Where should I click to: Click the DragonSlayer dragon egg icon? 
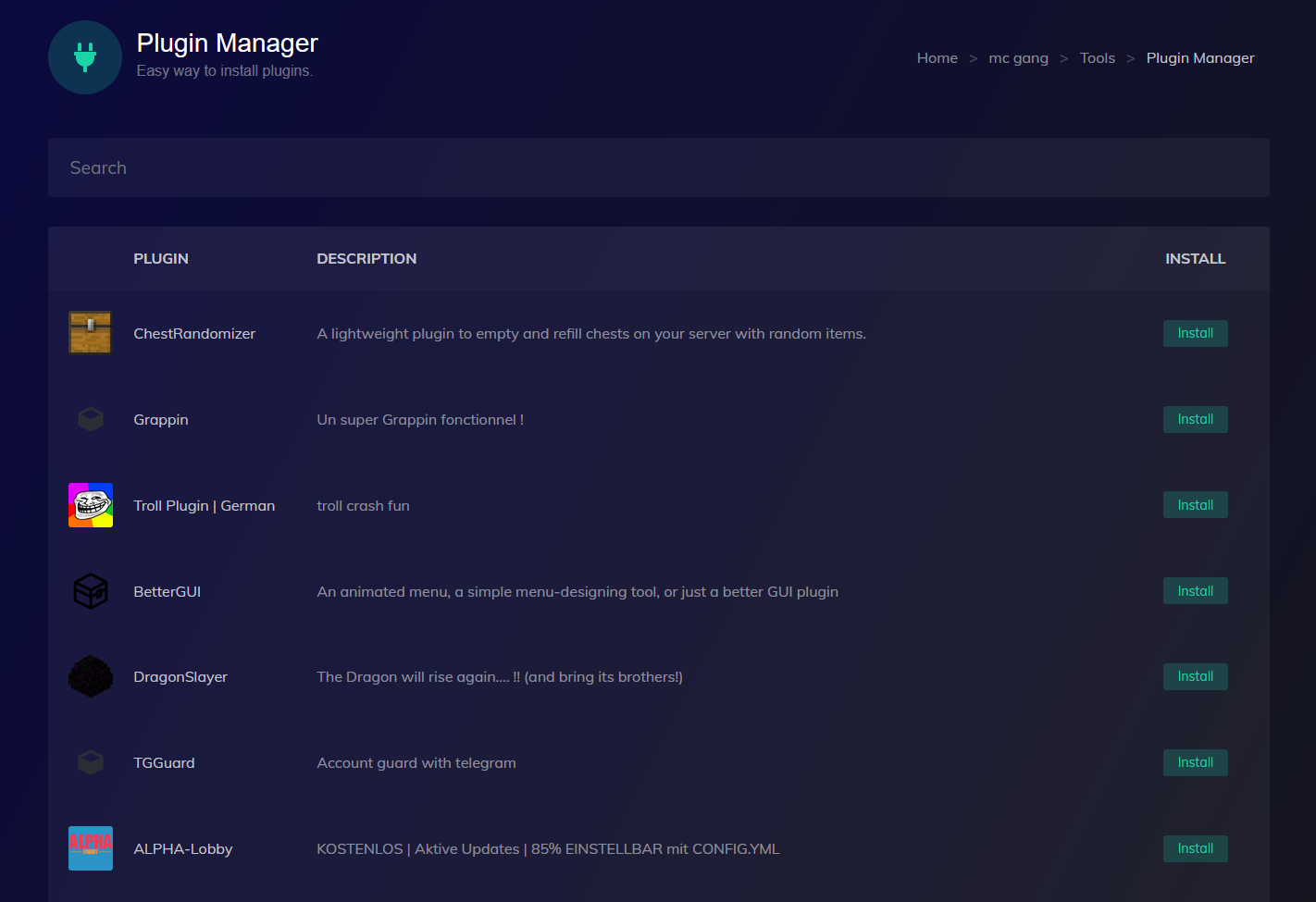coord(91,676)
